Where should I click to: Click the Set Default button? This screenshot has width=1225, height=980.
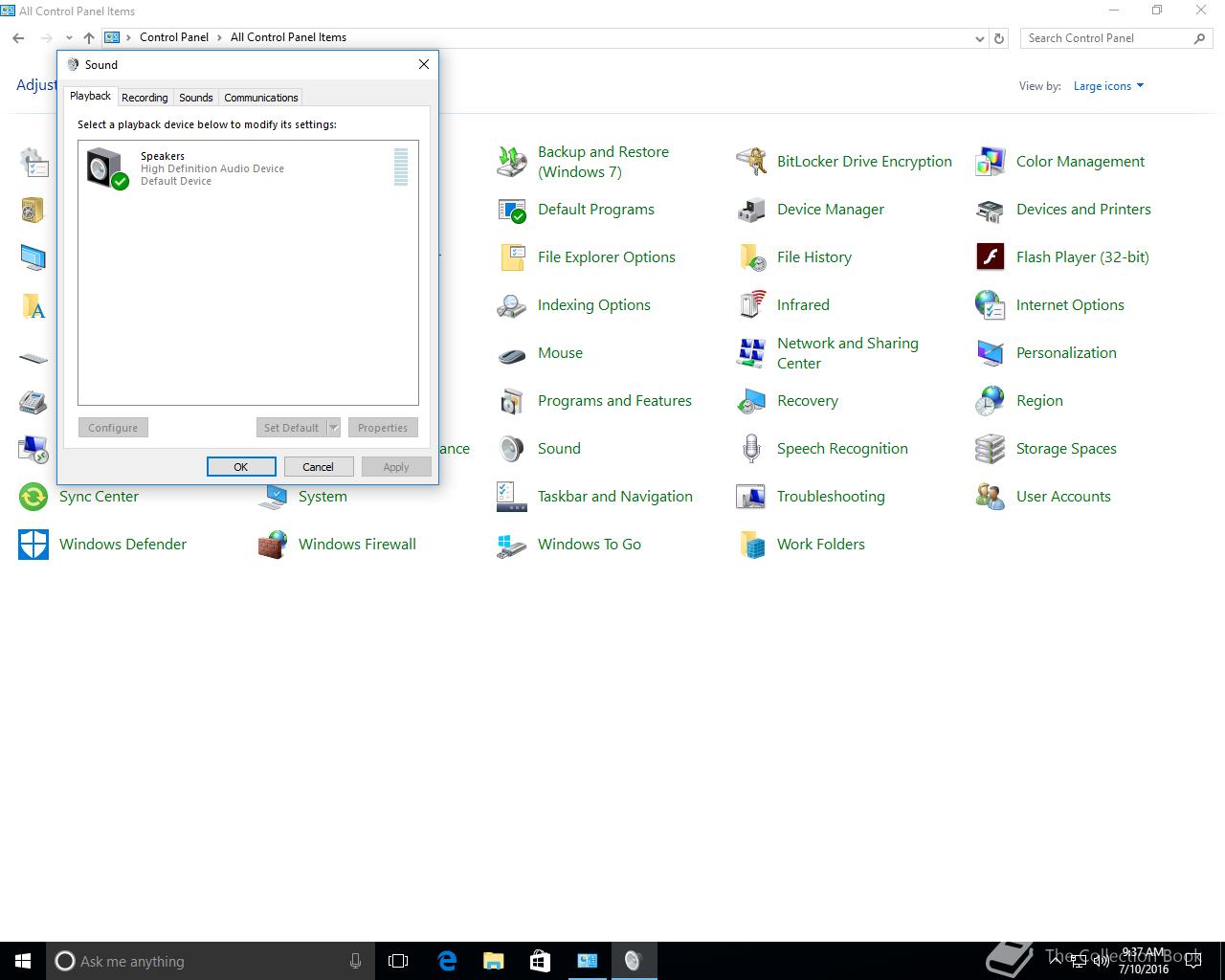[292, 428]
